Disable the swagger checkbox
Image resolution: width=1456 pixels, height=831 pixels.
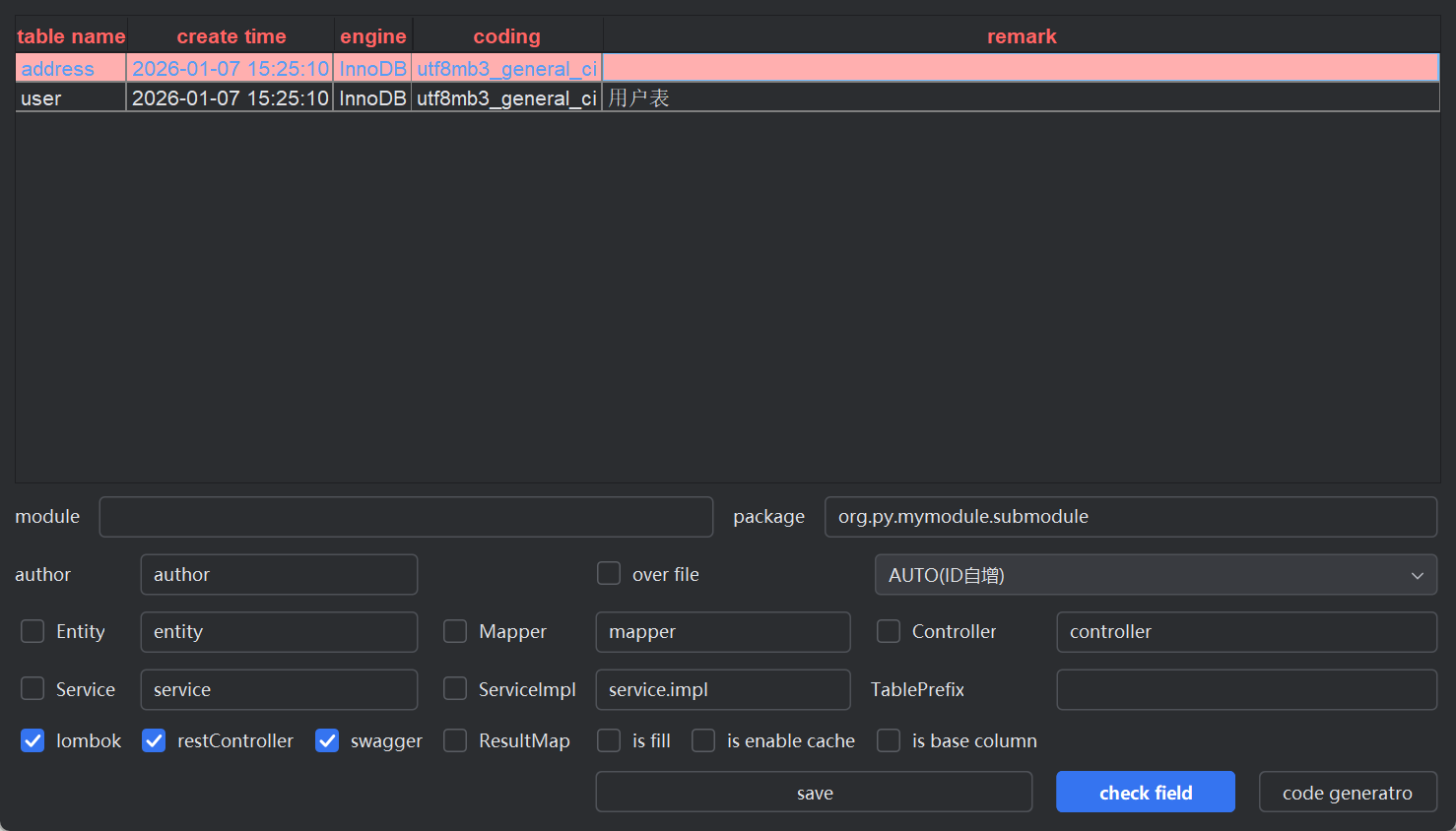(x=327, y=740)
